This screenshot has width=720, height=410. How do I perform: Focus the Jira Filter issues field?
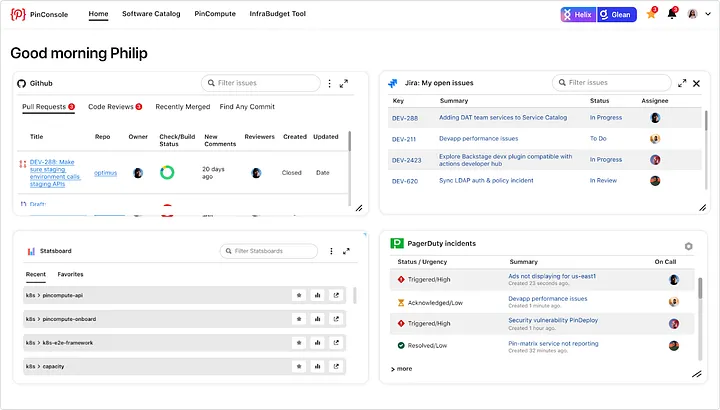tap(611, 83)
